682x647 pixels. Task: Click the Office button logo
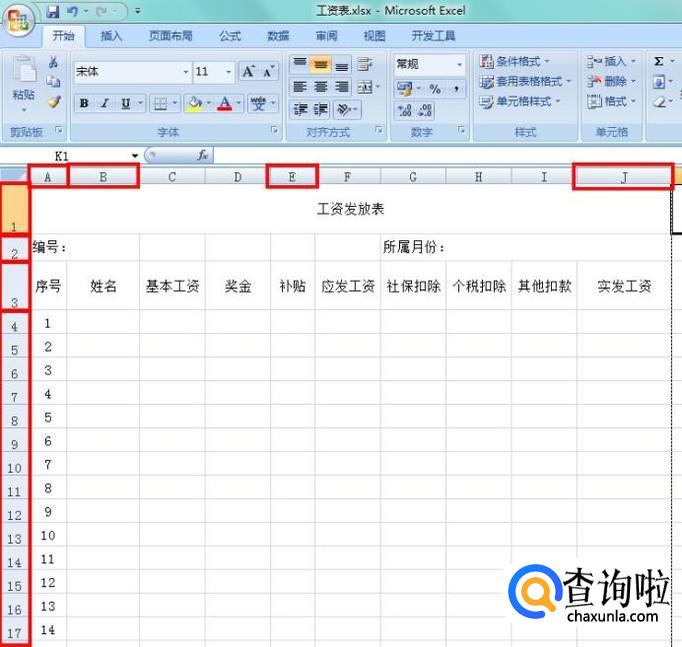18,20
